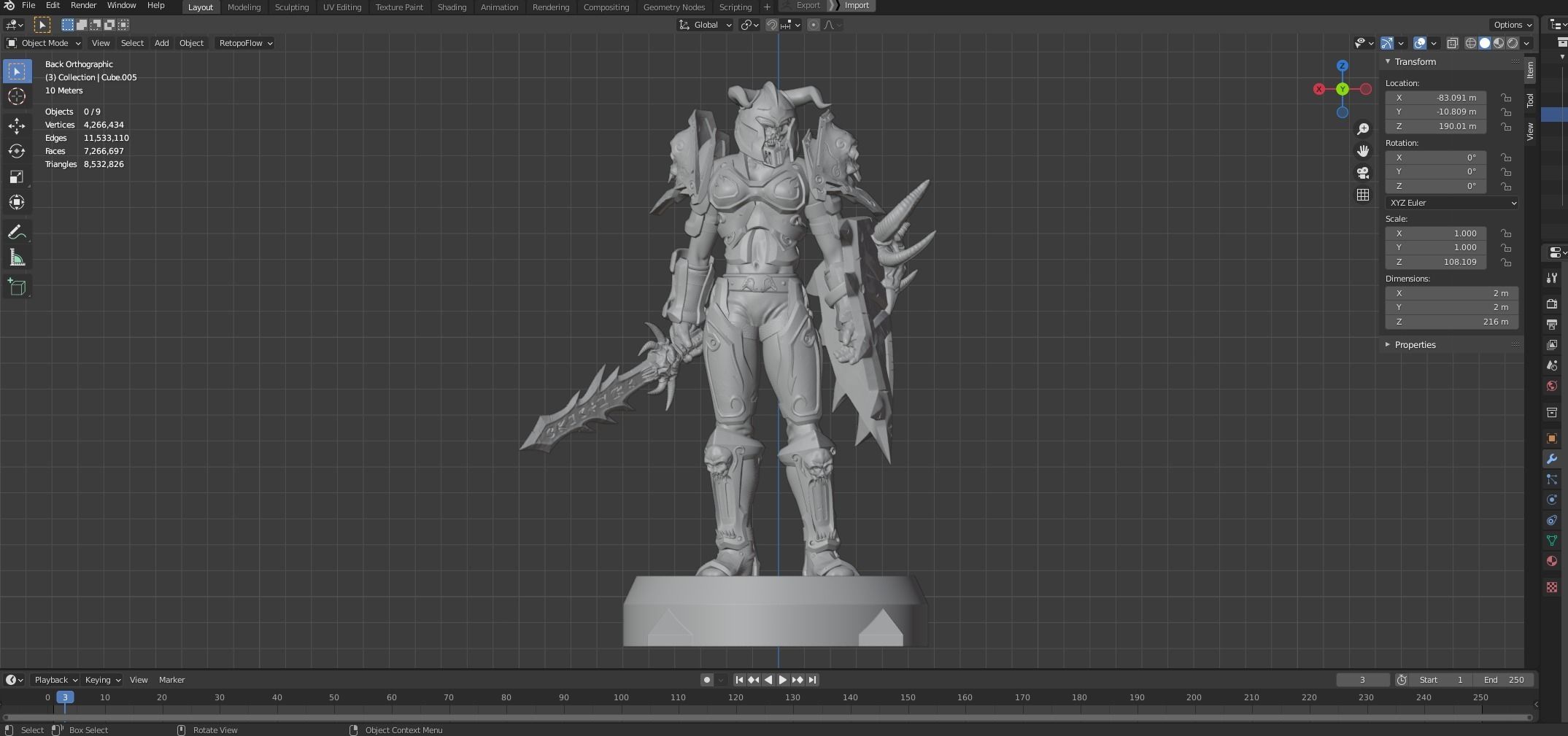Image resolution: width=1568 pixels, height=736 pixels.
Task: Open the File menu
Action: click(28, 5)
